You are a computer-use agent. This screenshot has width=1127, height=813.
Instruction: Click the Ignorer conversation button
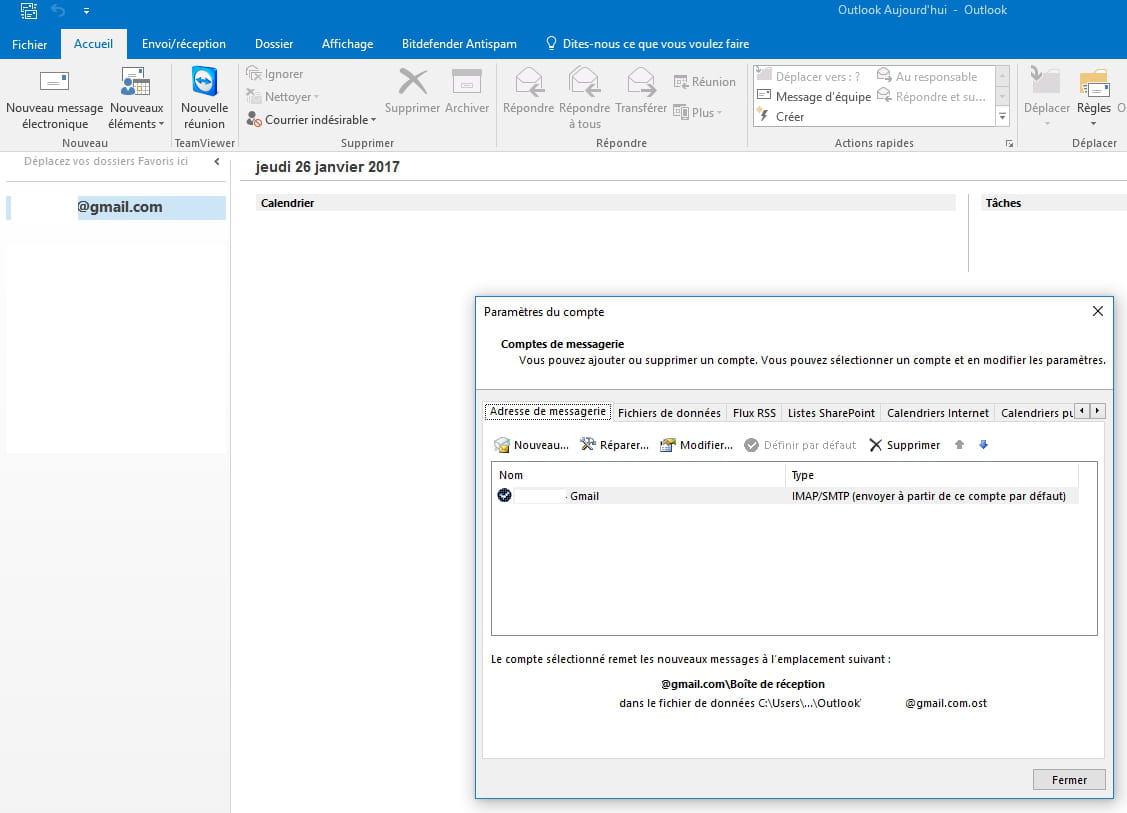coord(275,73)
